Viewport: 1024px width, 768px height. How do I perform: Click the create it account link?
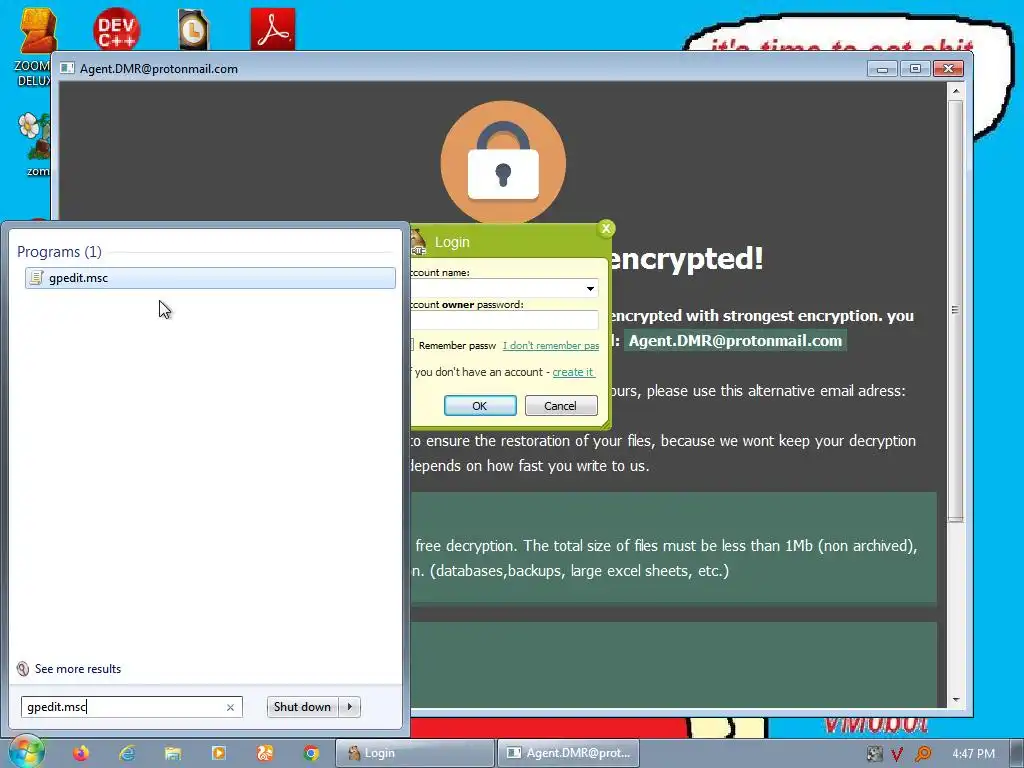[573, 372]
